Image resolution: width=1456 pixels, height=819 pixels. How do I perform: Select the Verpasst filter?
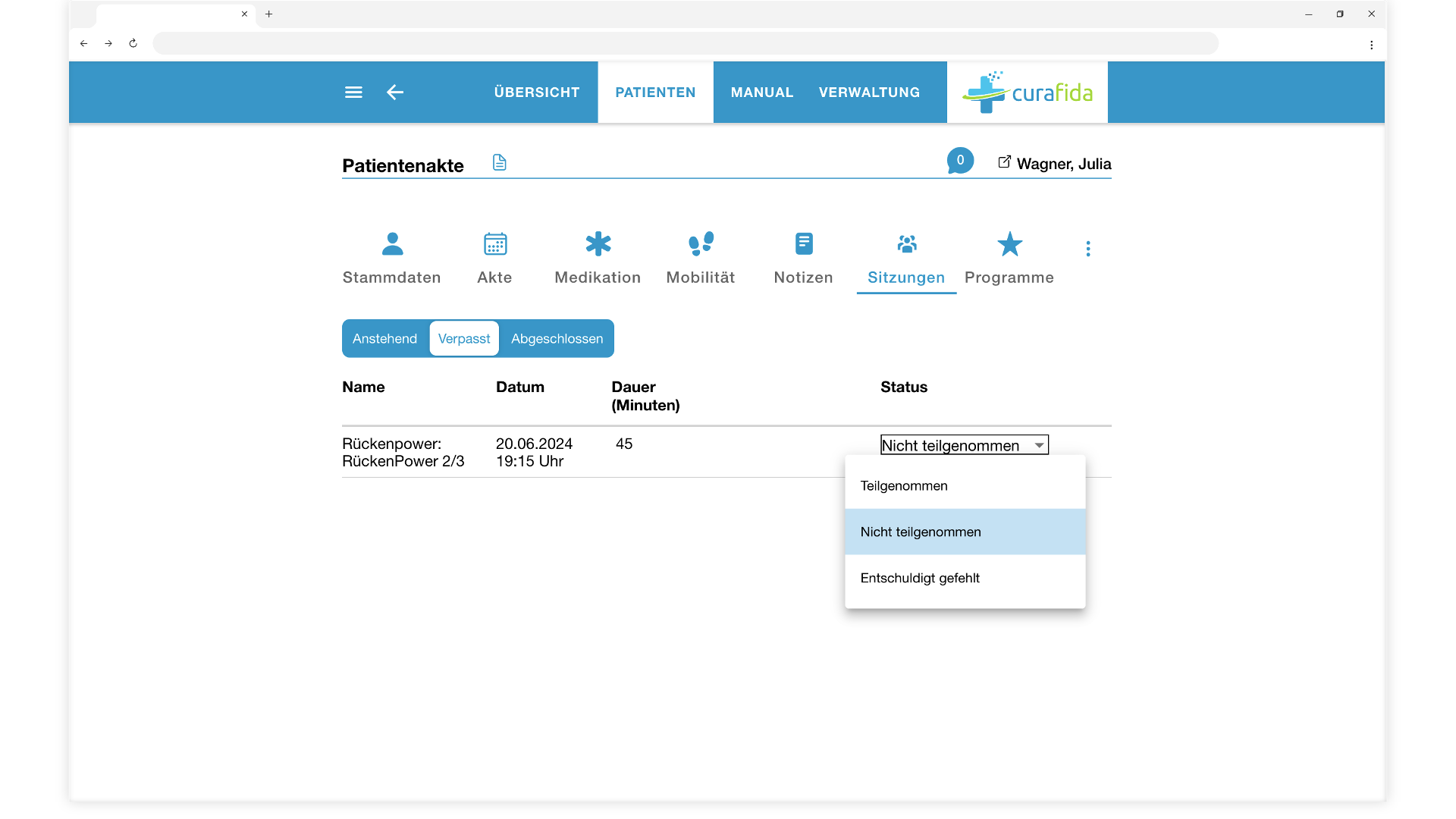point(464,338)
